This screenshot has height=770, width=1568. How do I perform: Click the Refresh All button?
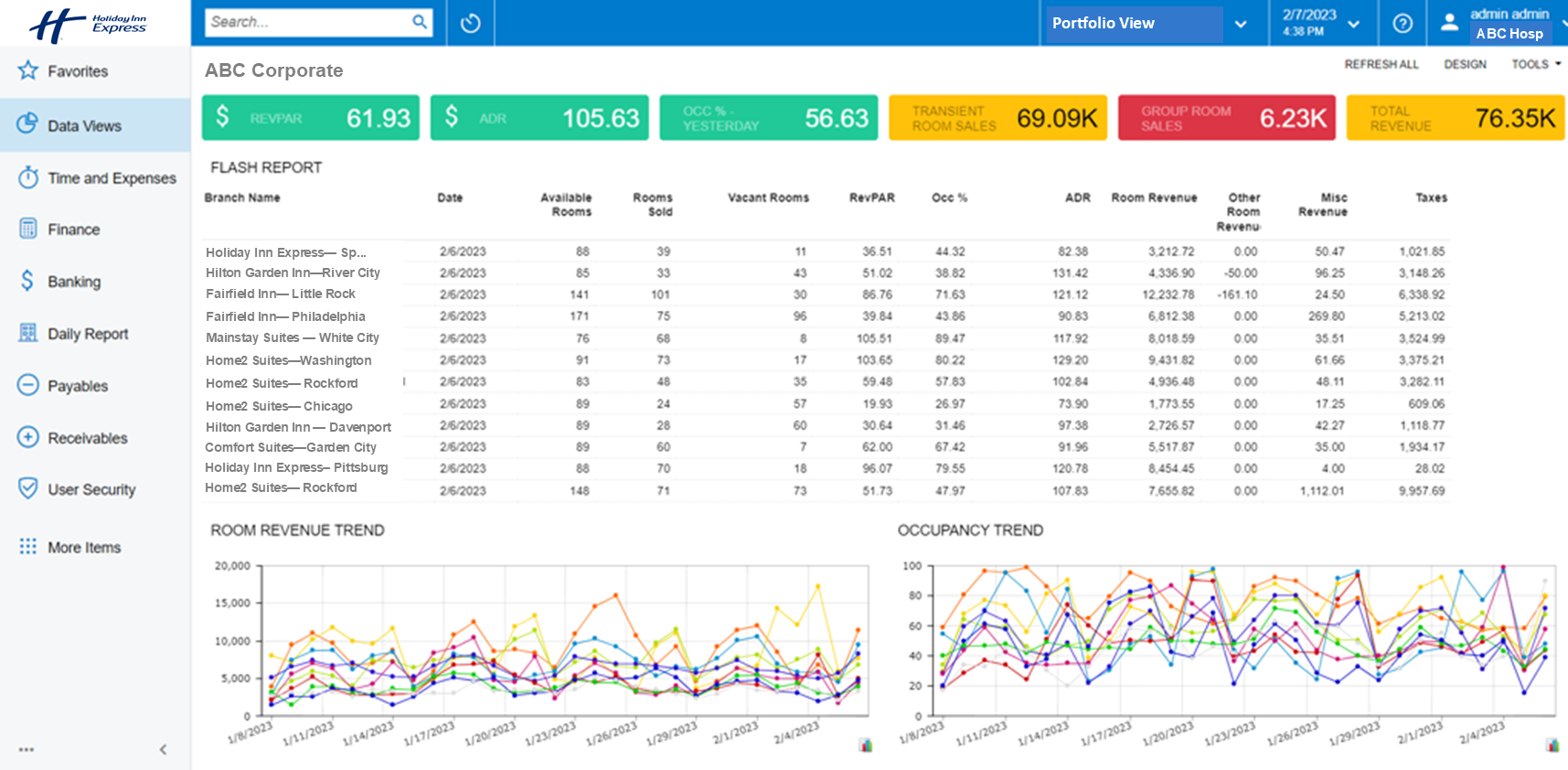(1381, 64)
